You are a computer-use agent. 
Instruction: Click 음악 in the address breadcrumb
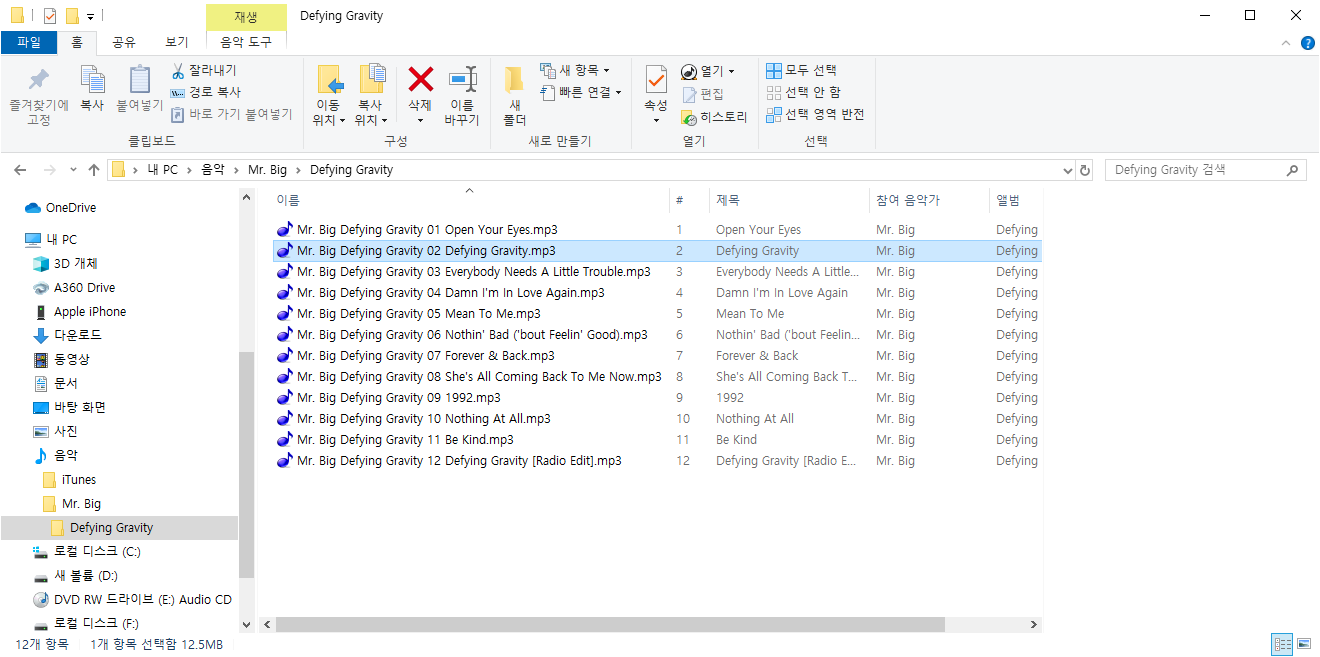214,170
